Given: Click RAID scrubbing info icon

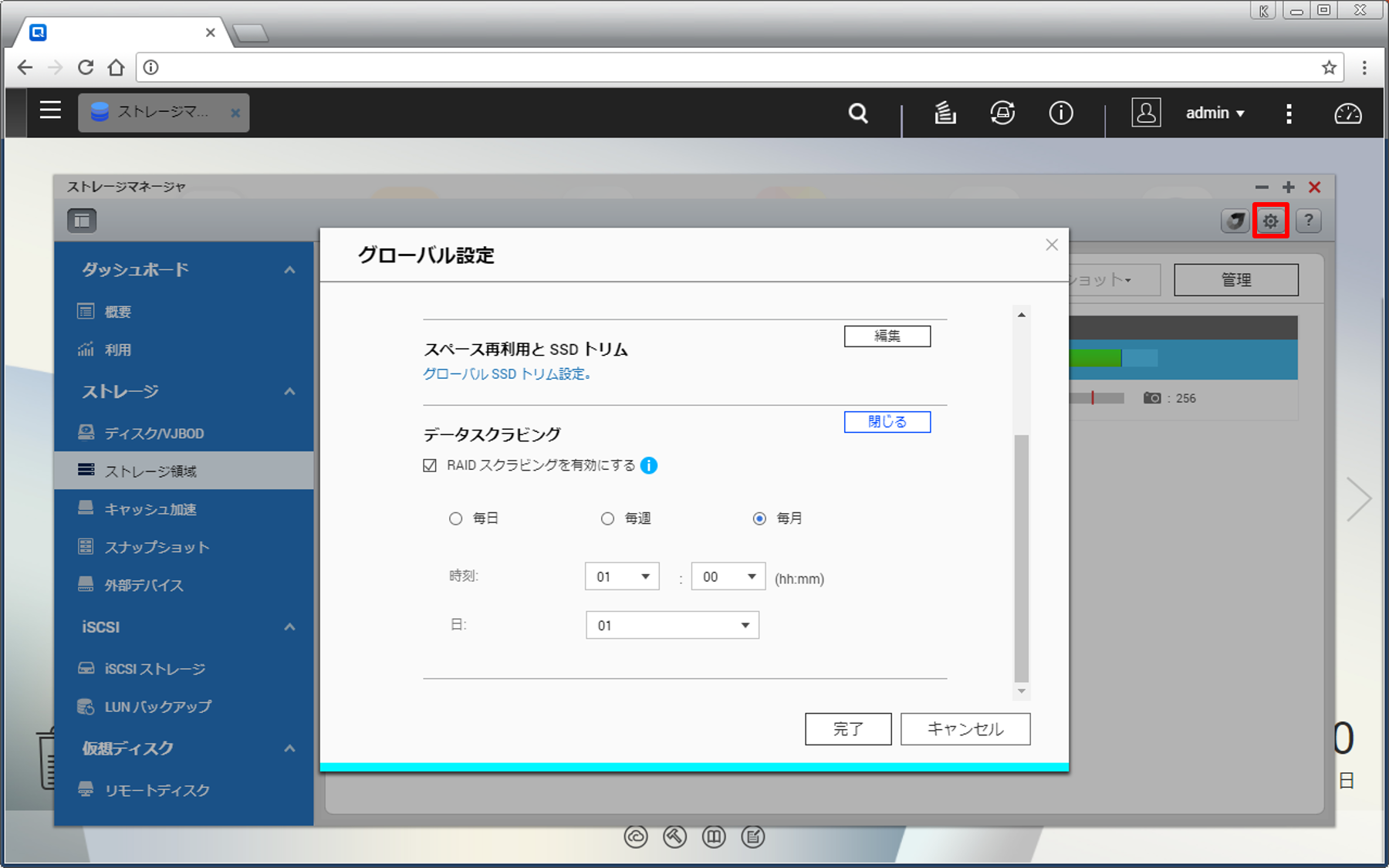Looking at the screenshot, I should (x=649, y=465).
